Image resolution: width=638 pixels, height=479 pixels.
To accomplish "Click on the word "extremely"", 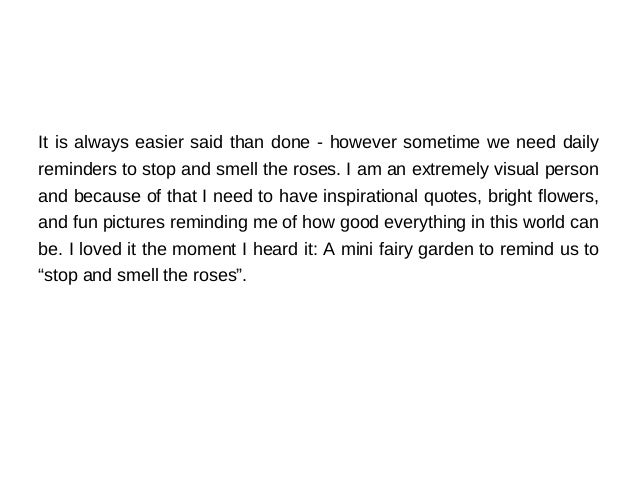I will point(450,170).
